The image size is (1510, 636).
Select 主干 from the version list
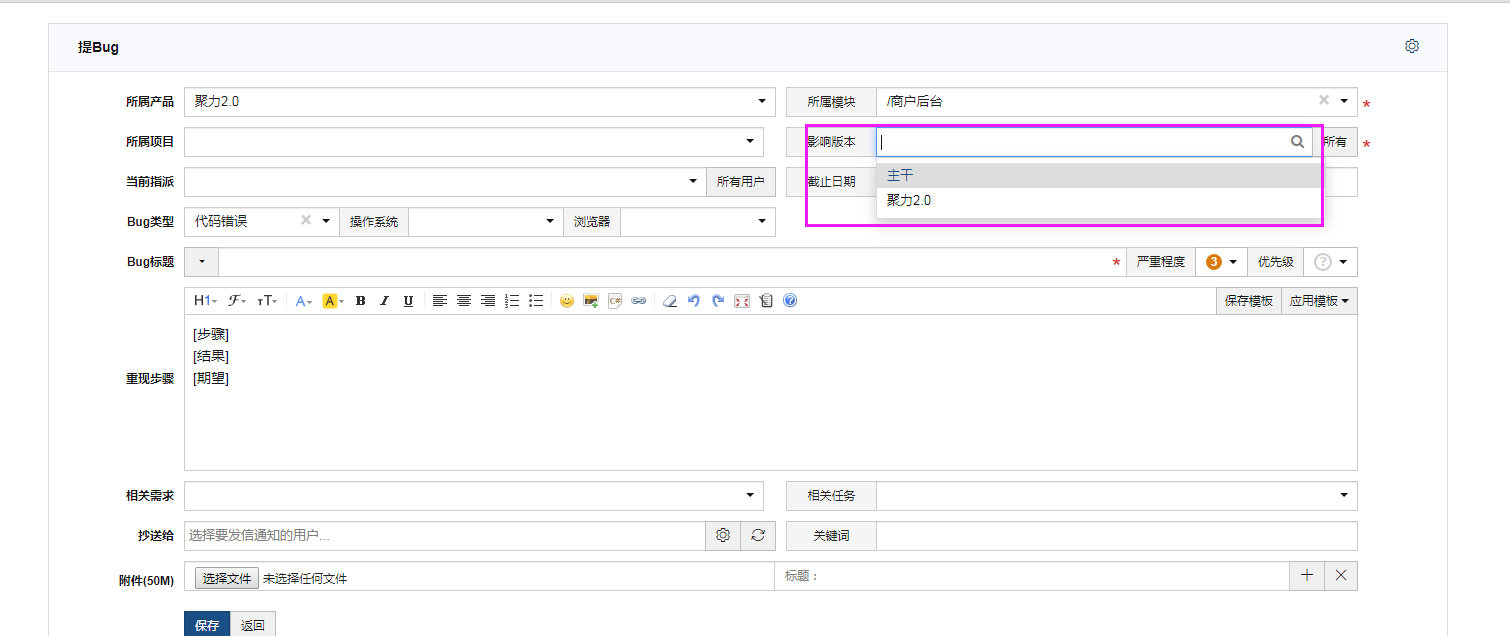click(x=1098, y=175)
